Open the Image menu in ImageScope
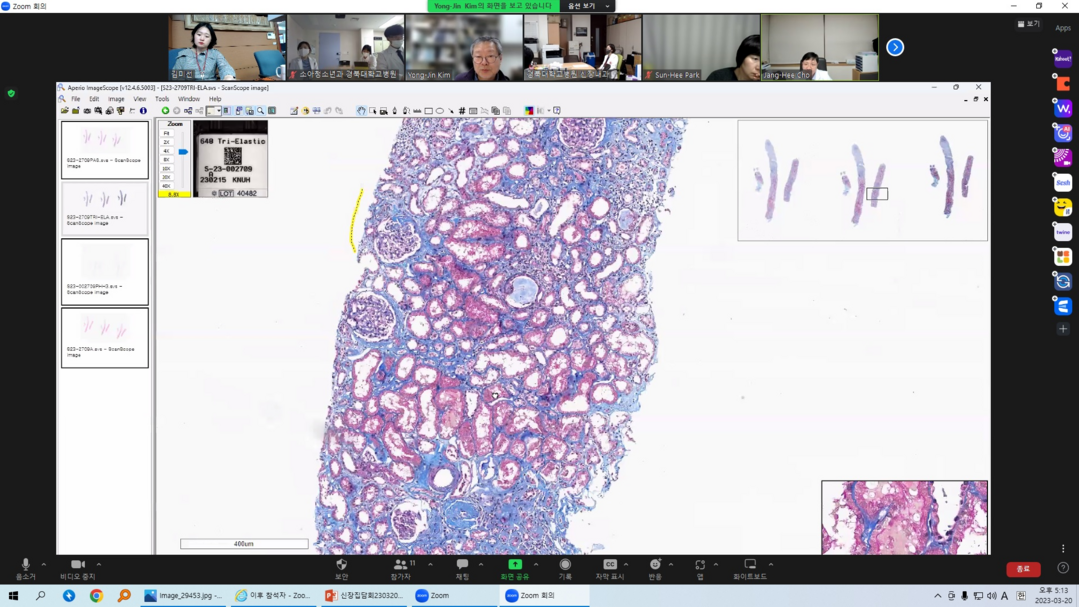Screen dimensions: 1079x607 point(116,99)
